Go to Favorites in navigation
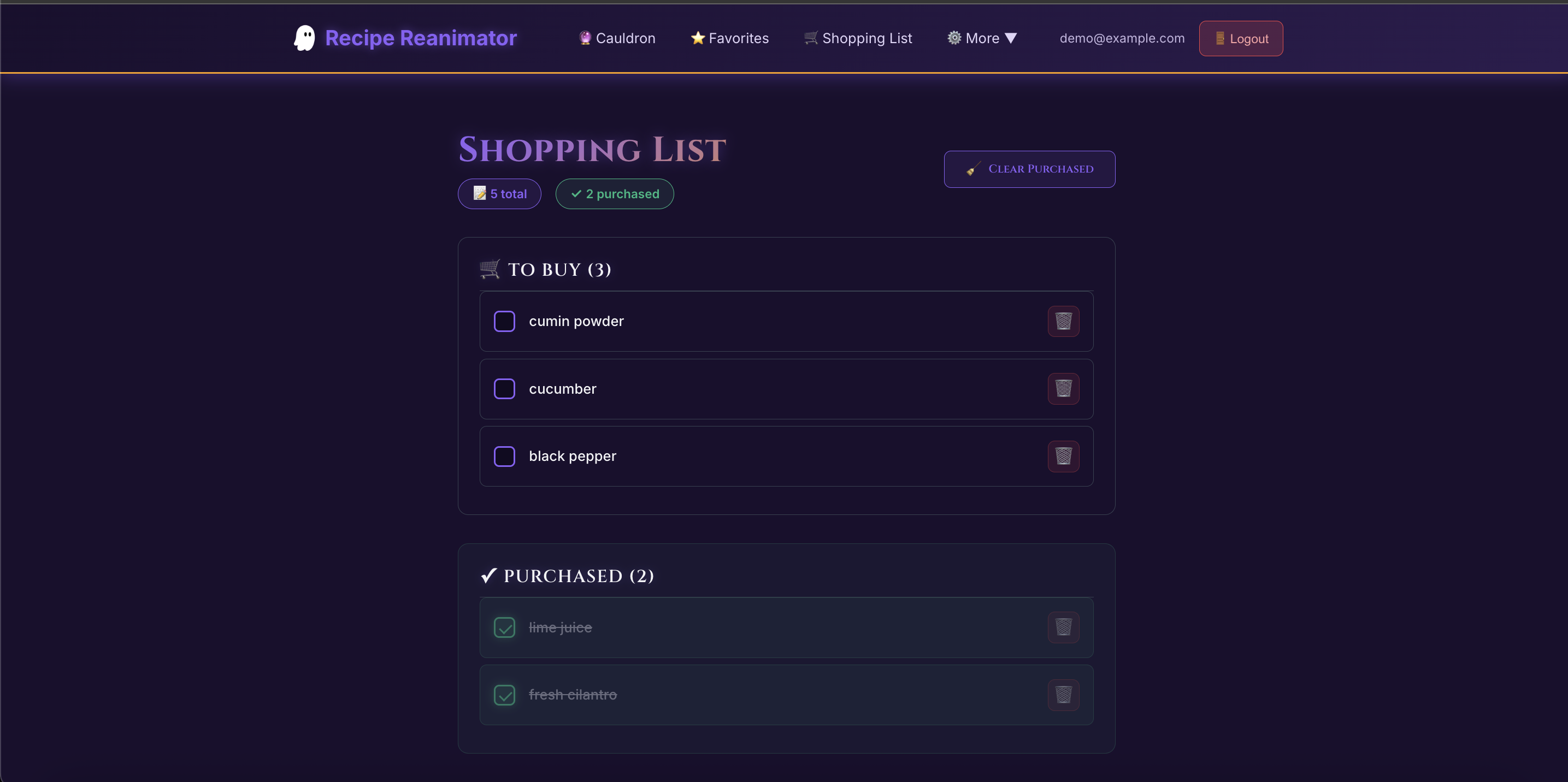This screenshot has height=782, width=1568. pos(729,38)
